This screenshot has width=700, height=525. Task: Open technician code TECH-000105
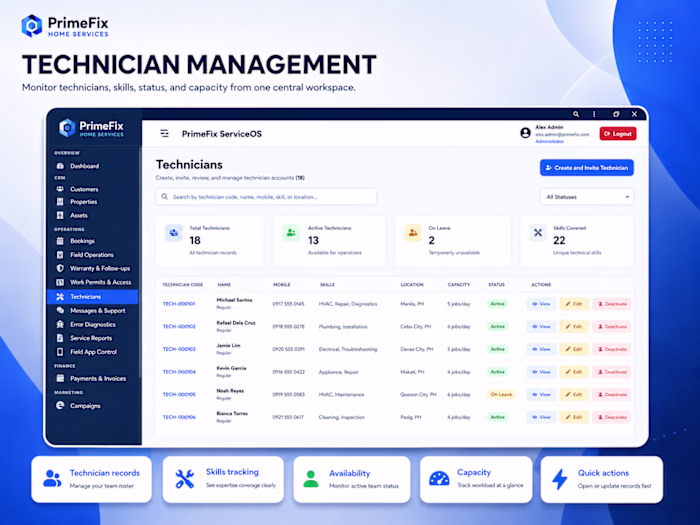click(x=179, y=395)
